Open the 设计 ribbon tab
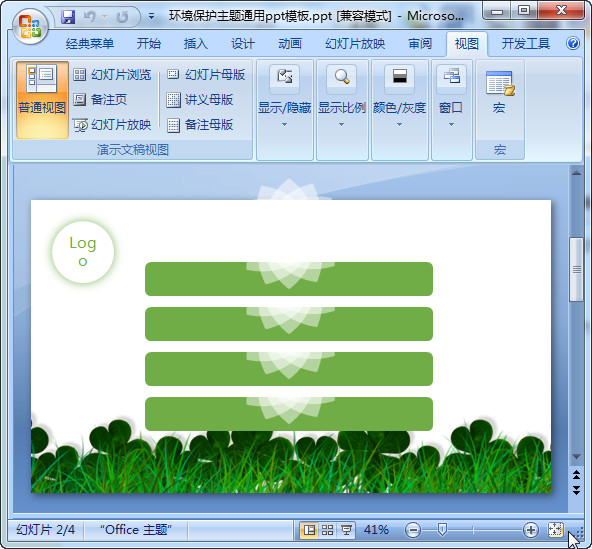The image size is (592, 549). click(243, 44)
